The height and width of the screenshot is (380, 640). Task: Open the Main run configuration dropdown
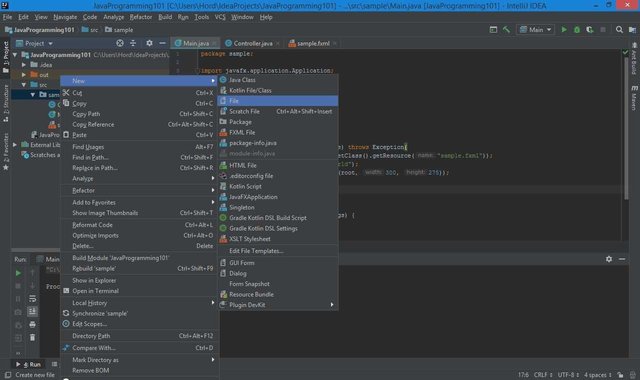coord(535,30)
